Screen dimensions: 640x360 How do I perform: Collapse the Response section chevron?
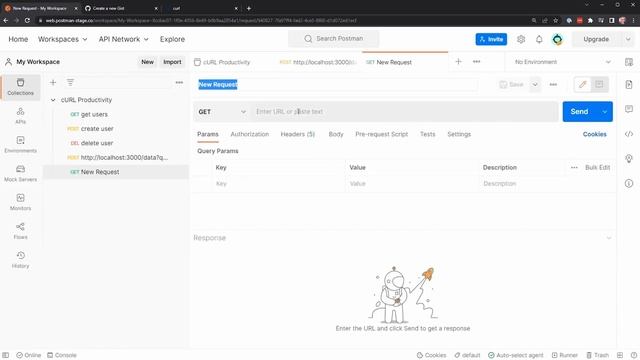click(x=609, y=238)
